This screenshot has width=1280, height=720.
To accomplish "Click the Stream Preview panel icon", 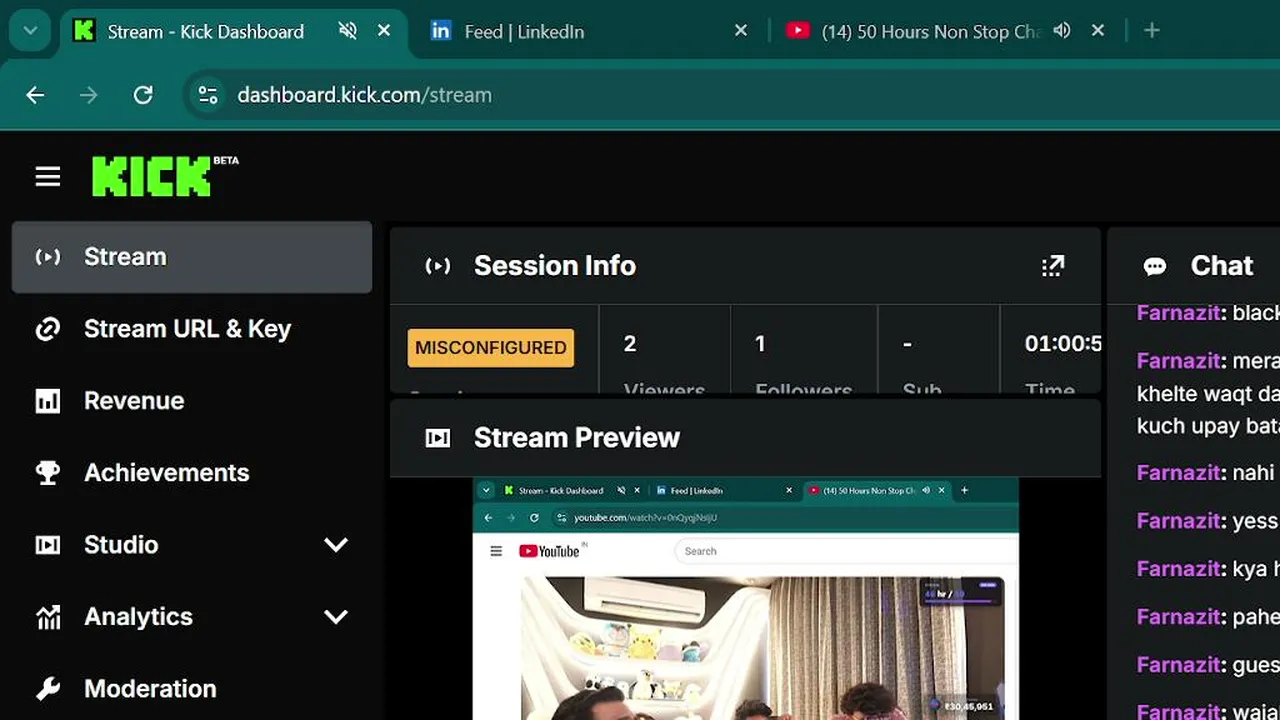I will [x=438, y=438].
